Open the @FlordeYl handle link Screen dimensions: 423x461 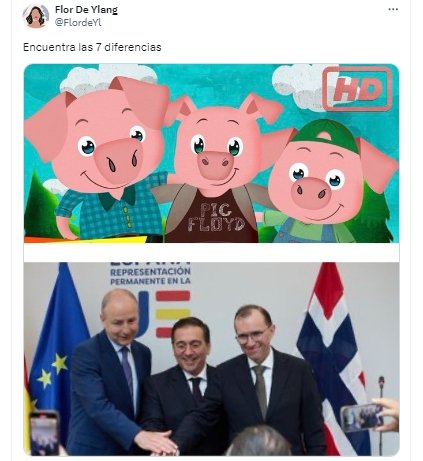tap(78, 23)
